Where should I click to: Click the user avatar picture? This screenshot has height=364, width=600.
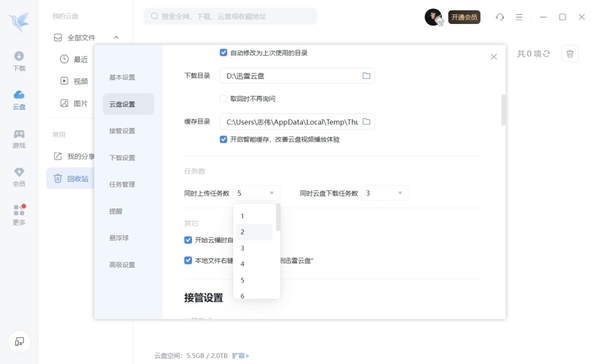tap(434, 17)
